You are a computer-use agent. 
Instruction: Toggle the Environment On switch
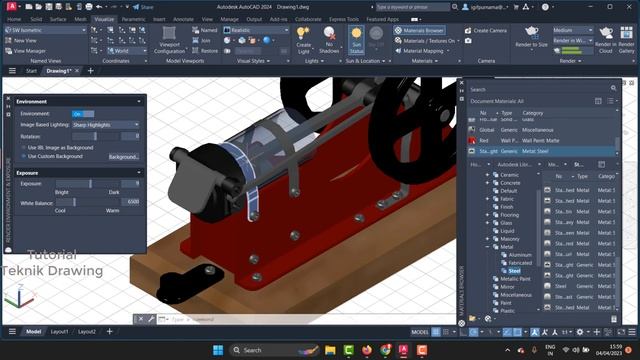point(83,114)
